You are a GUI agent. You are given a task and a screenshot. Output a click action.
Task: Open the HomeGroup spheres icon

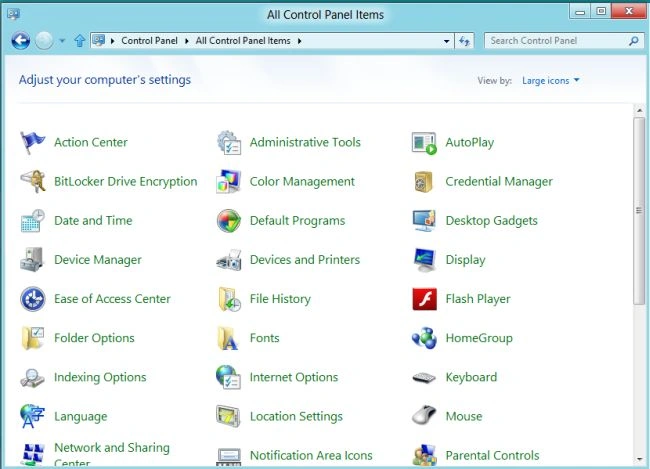click(x=424, y=338)
